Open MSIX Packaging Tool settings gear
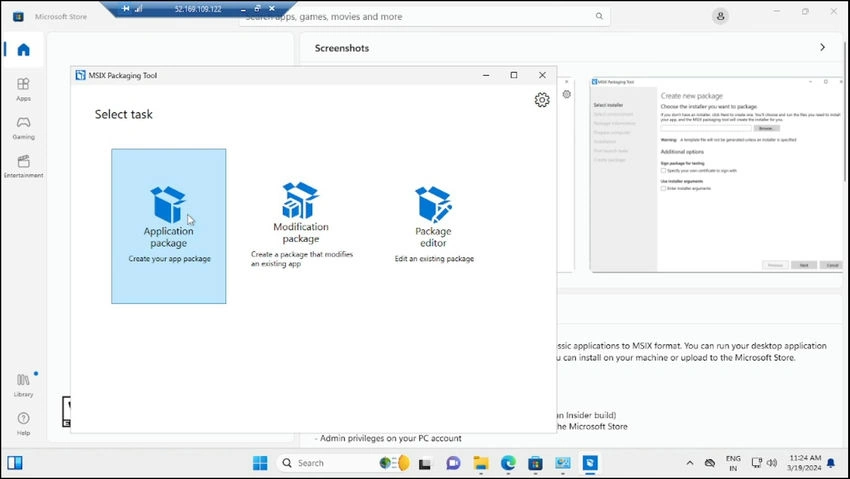Screen dimensions: 850x479 542,100
